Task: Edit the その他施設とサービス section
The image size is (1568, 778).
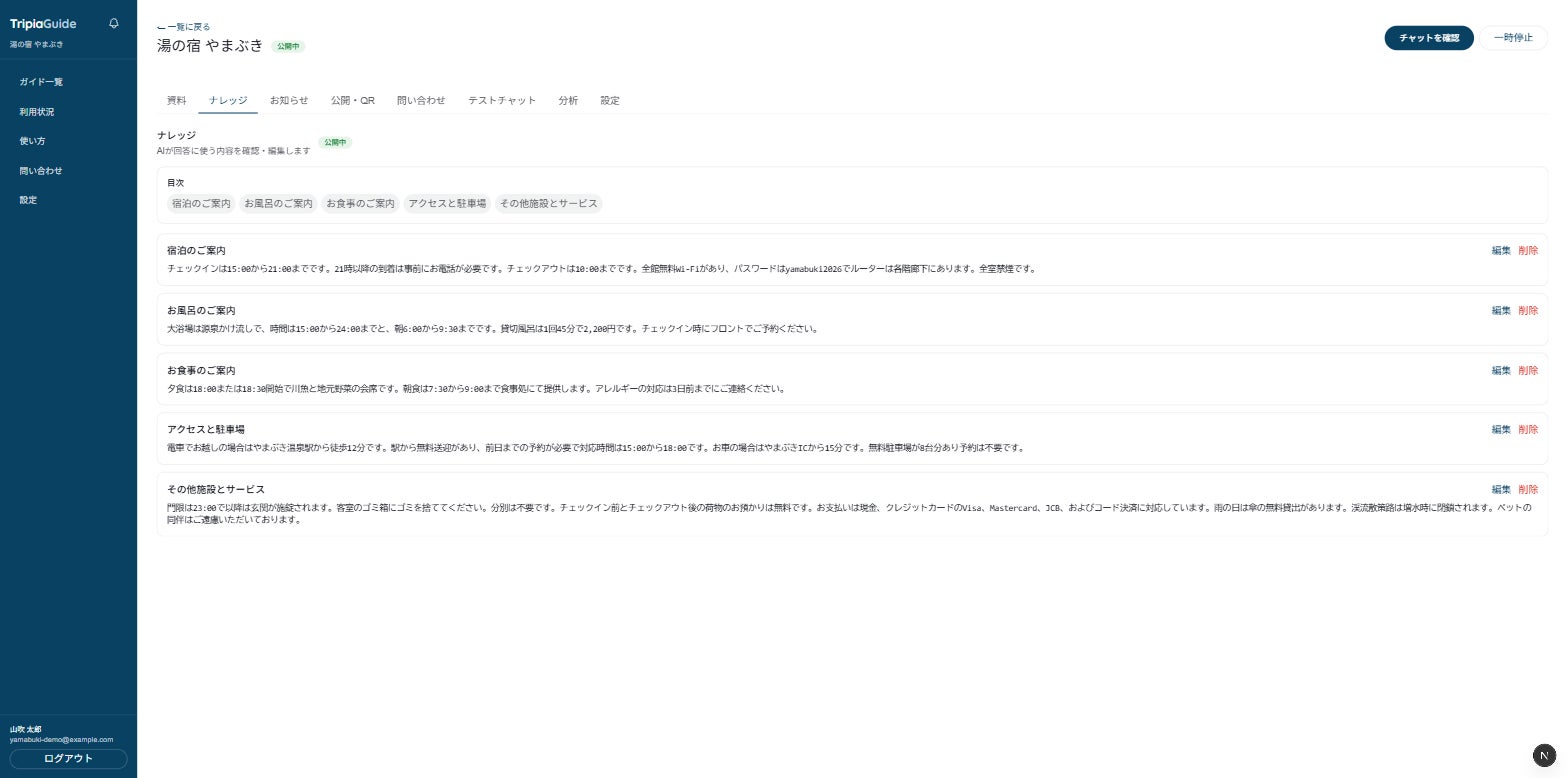Action: 1501,490
